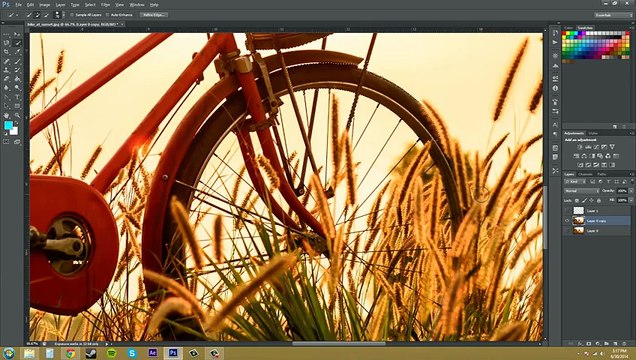This screenshot has height=360, width=636.
Task: Select the Rectangular Marquee tool
Action: (6, 34)
